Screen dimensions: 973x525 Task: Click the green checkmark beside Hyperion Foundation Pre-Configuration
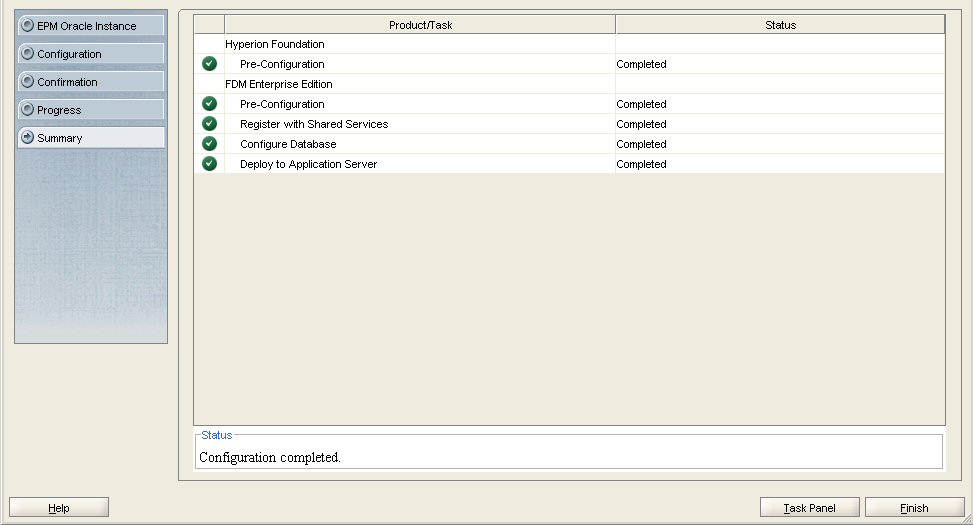pyautogui.click(x=210, y=63)
